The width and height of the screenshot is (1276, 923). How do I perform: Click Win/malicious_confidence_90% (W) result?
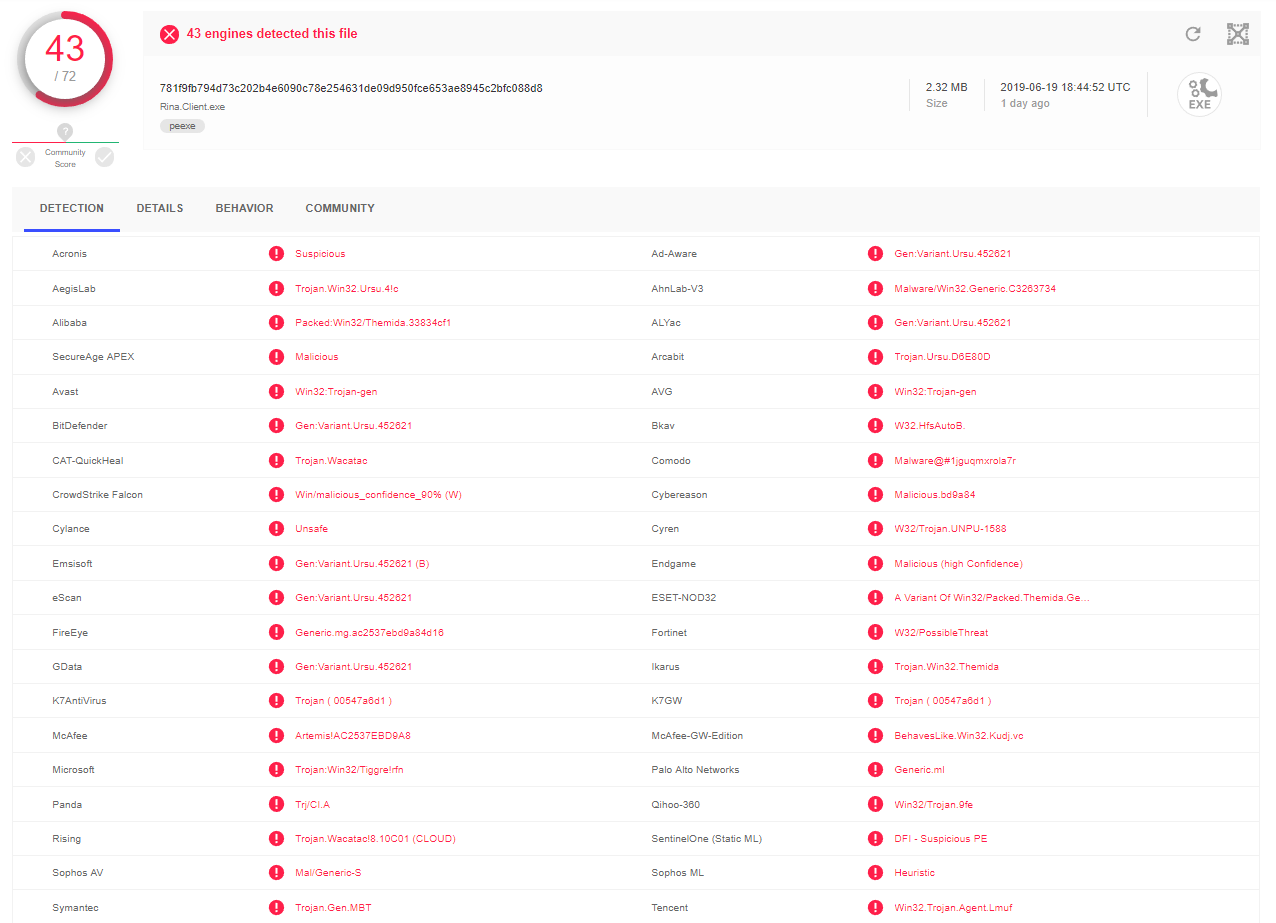378,495
